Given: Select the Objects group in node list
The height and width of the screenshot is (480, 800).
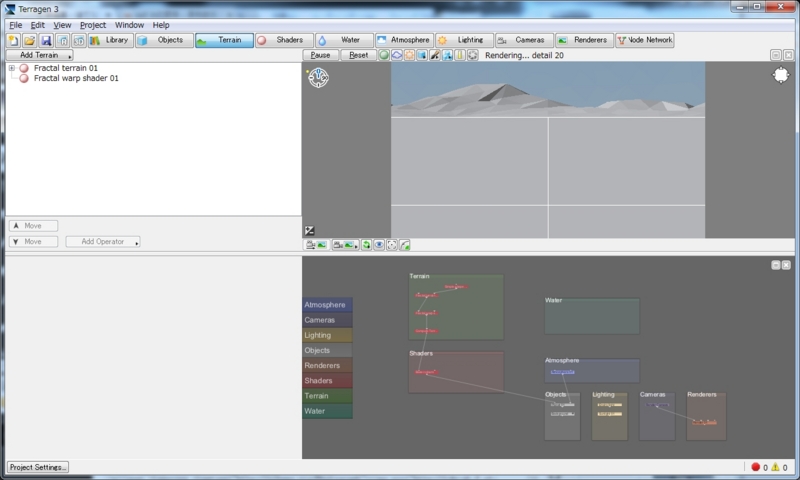Looking at the screenshot, I should click(327, 350).
